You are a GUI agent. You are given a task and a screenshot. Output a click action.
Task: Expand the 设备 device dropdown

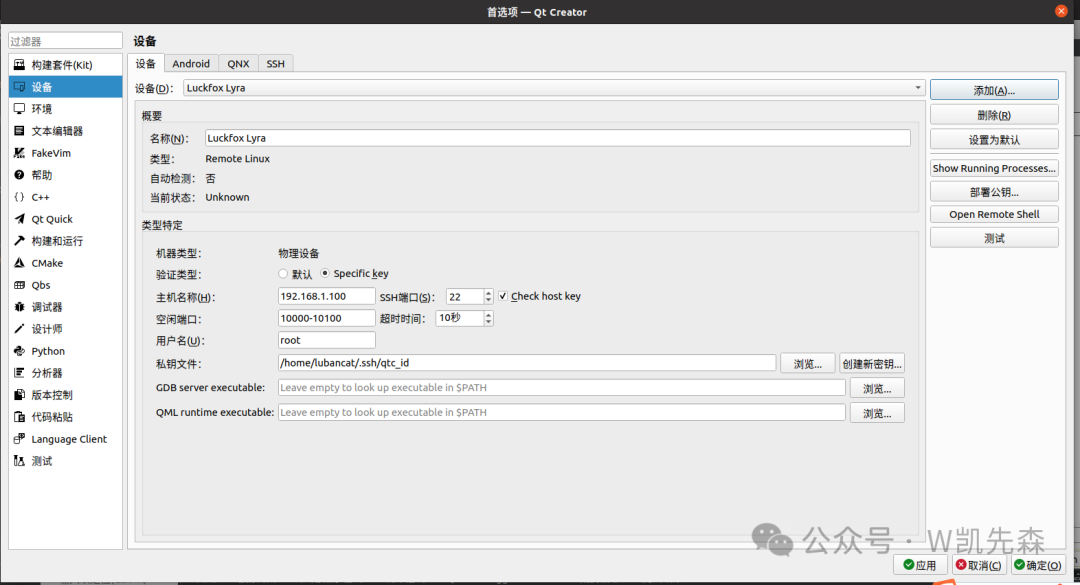553,88
